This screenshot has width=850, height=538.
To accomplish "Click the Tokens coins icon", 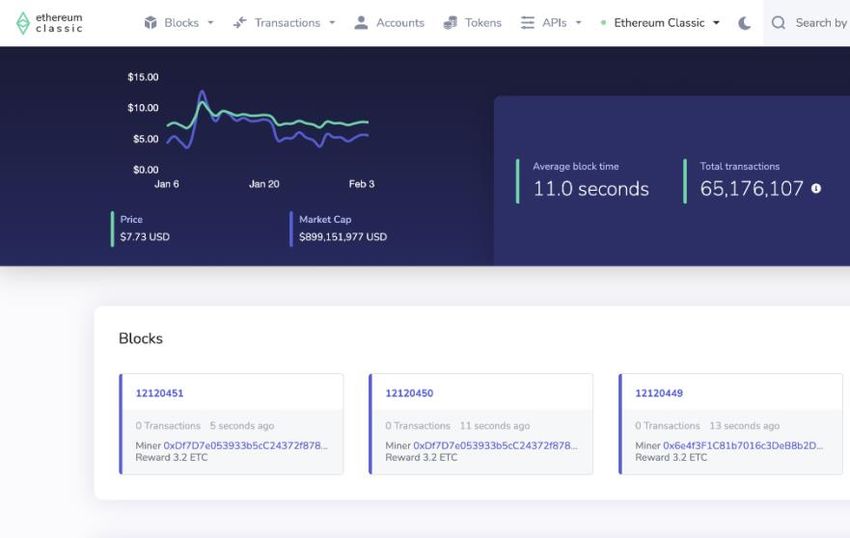I will (x=450, y=23).
